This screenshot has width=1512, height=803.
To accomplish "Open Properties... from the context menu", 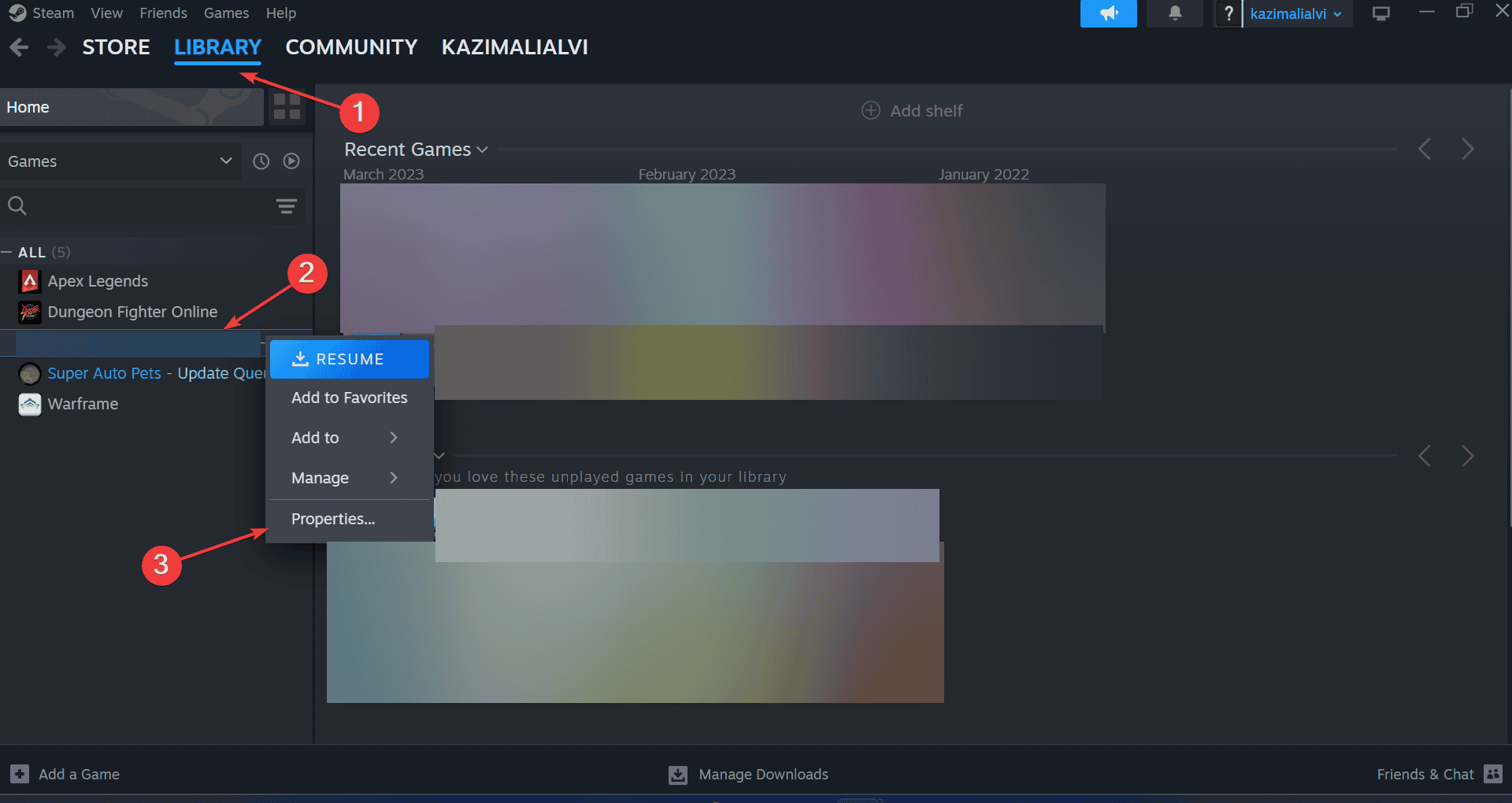I will (x=350, y=519).
